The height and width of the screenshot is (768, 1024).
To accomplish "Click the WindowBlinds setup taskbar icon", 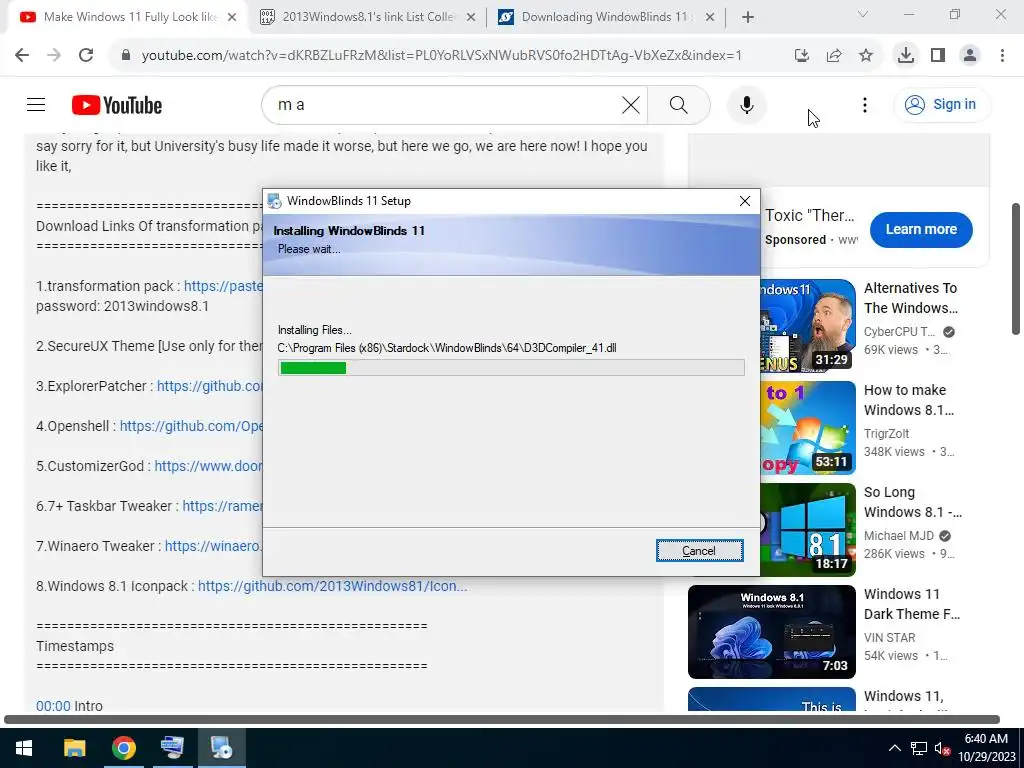I will (221, 748).
